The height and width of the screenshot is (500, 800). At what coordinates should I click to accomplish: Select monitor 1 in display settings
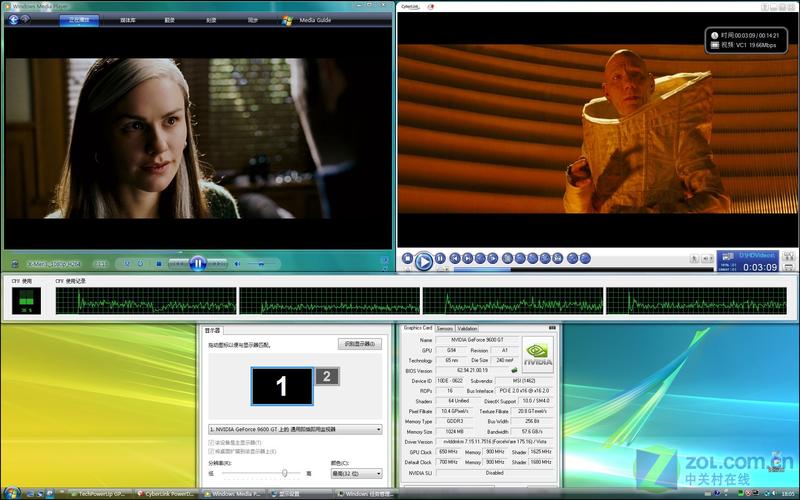point(282,386)
